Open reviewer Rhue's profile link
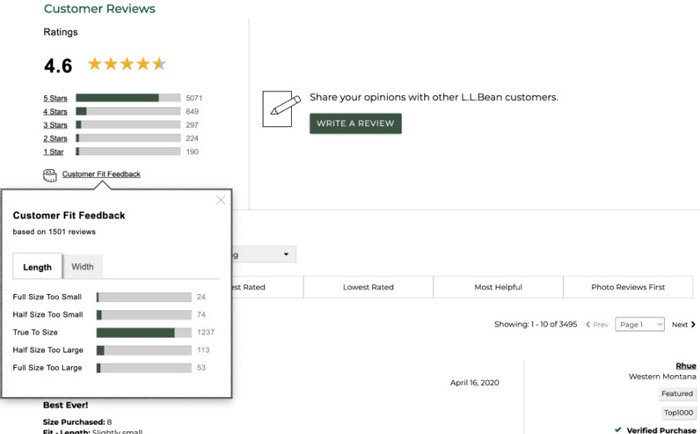Viewport: 700px width, 434px height. point(686,366)
